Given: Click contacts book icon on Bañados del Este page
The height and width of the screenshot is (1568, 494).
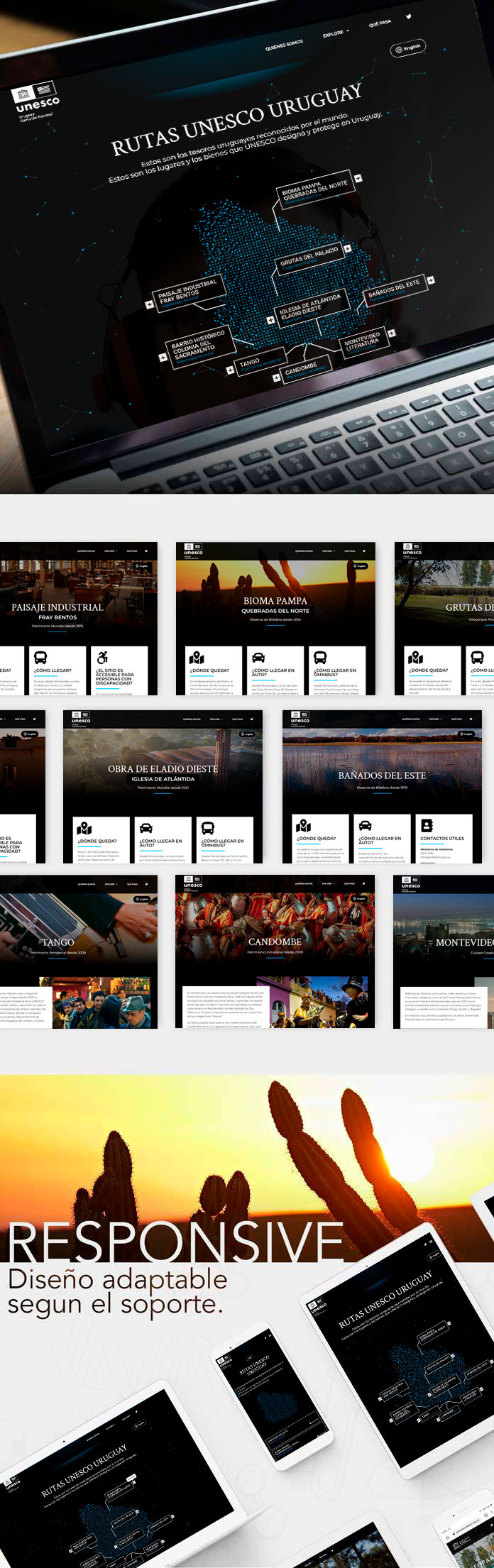Looking at the screenshot, I should click(x=427, y=826).
